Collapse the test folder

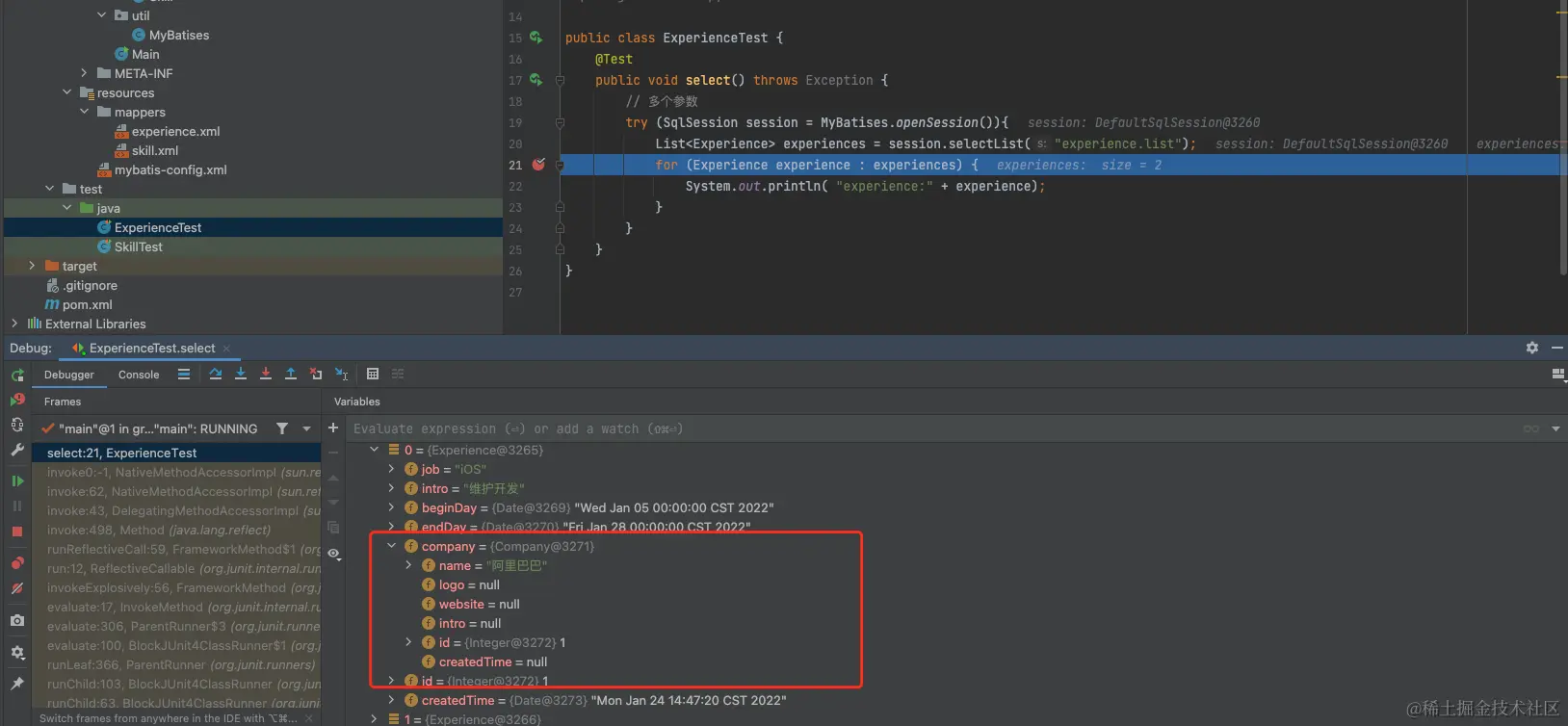[x=50, y=188]
